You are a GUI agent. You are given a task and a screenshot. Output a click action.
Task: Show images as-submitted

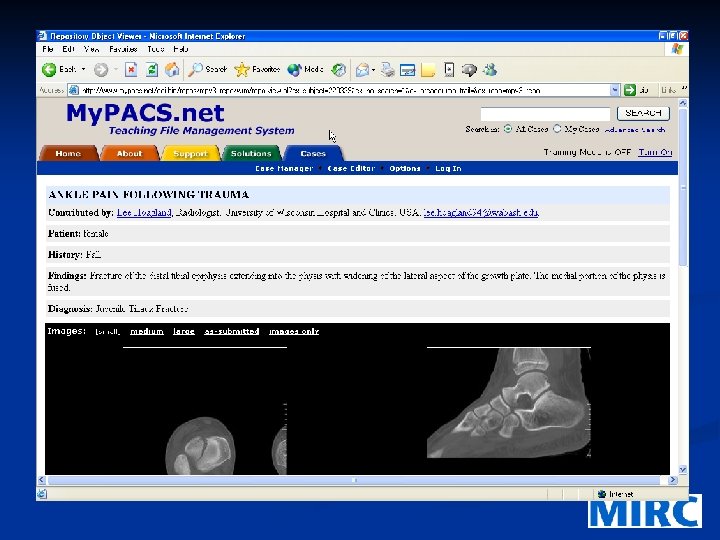pos(231,331)
